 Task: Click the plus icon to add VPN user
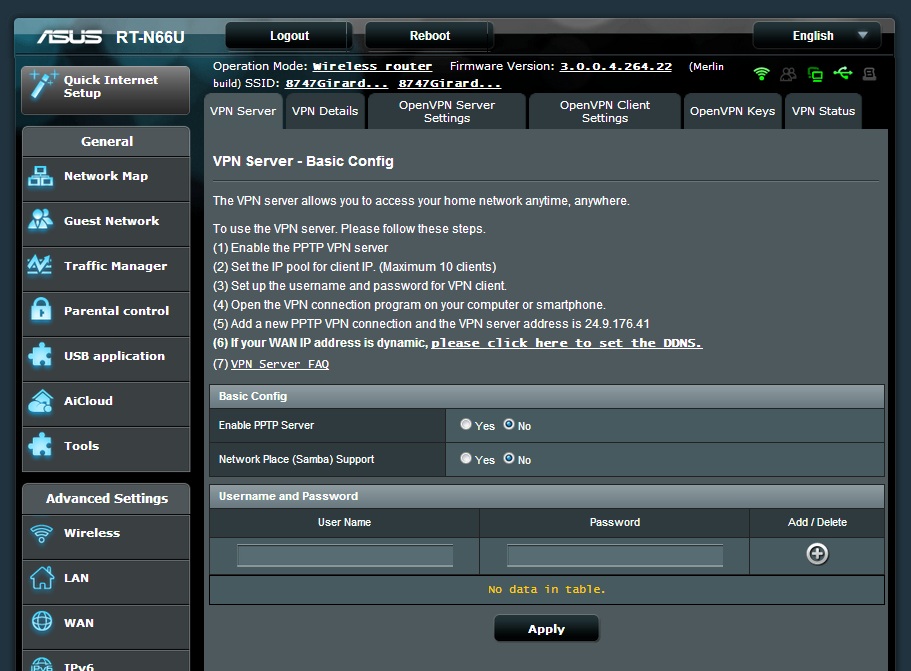(817, 554)
